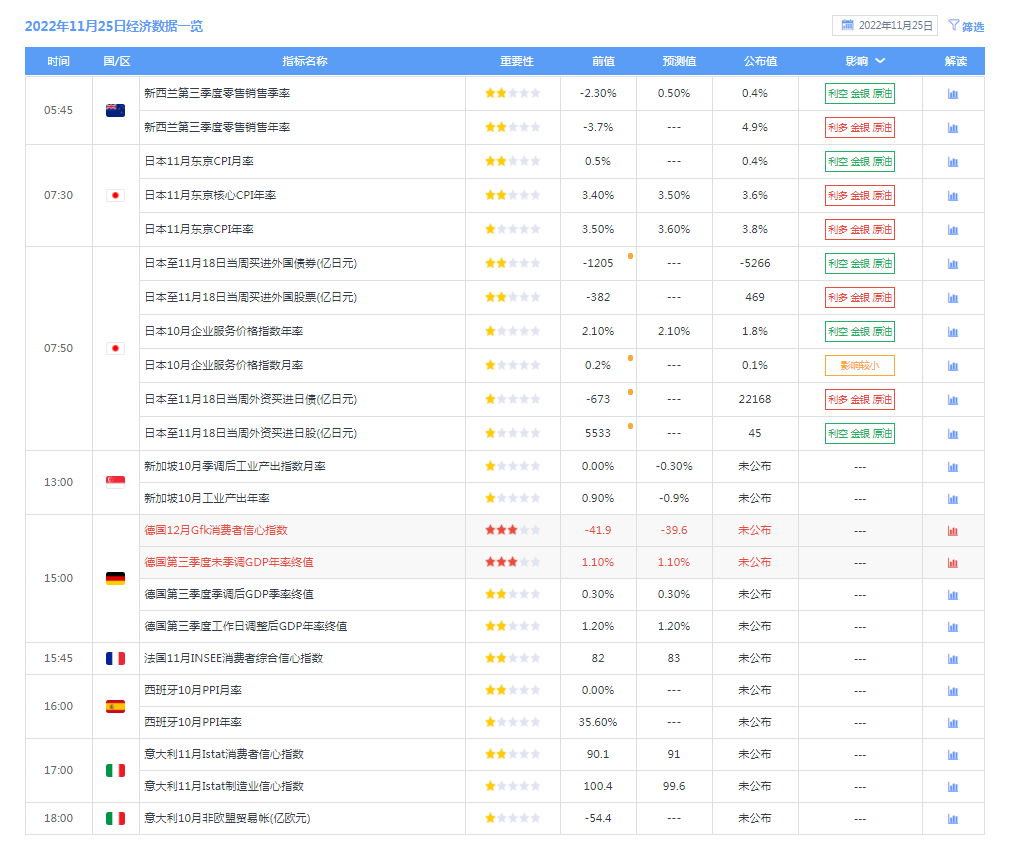Open chart icon for 当周外资买进日债 row
Viewport: 1026px width, 855px height.
[x=953, y=400]
